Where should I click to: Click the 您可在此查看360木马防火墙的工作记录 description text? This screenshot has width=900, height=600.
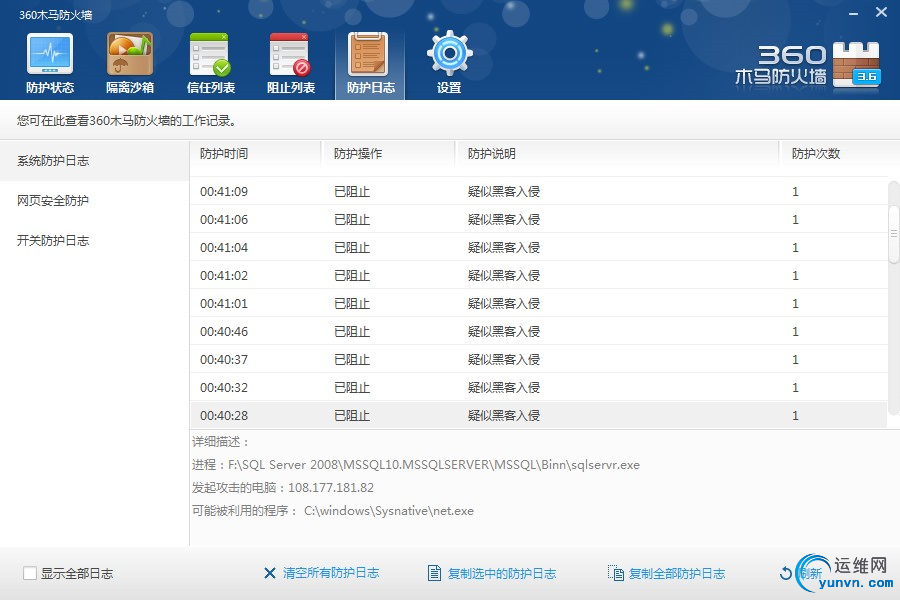[126, 121]
